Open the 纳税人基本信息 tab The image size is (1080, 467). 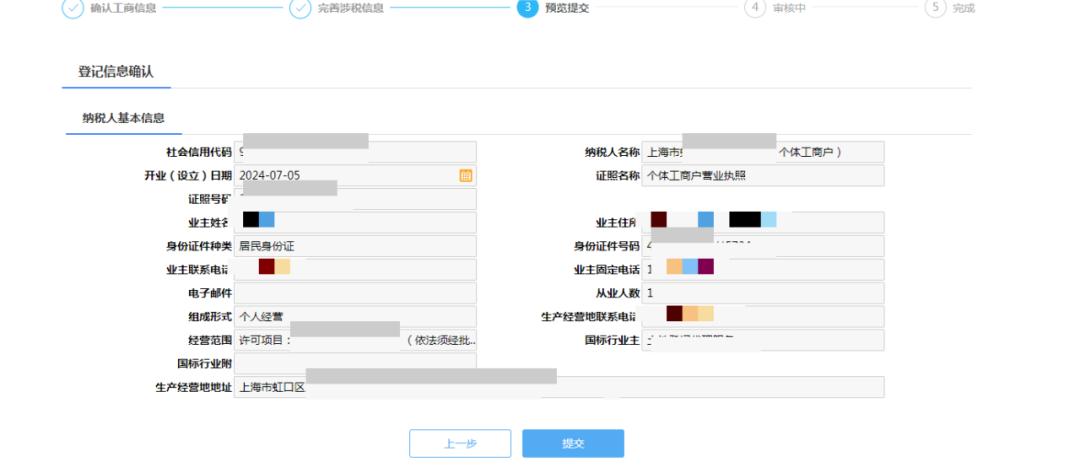pos(123,118)
